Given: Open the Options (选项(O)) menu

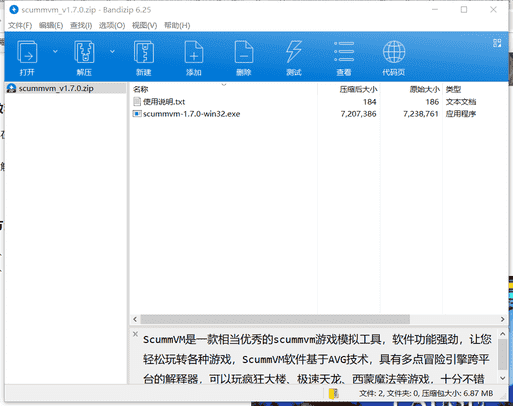Looking at the screenshot, I should pyautogui.click(x=112, y=25).
